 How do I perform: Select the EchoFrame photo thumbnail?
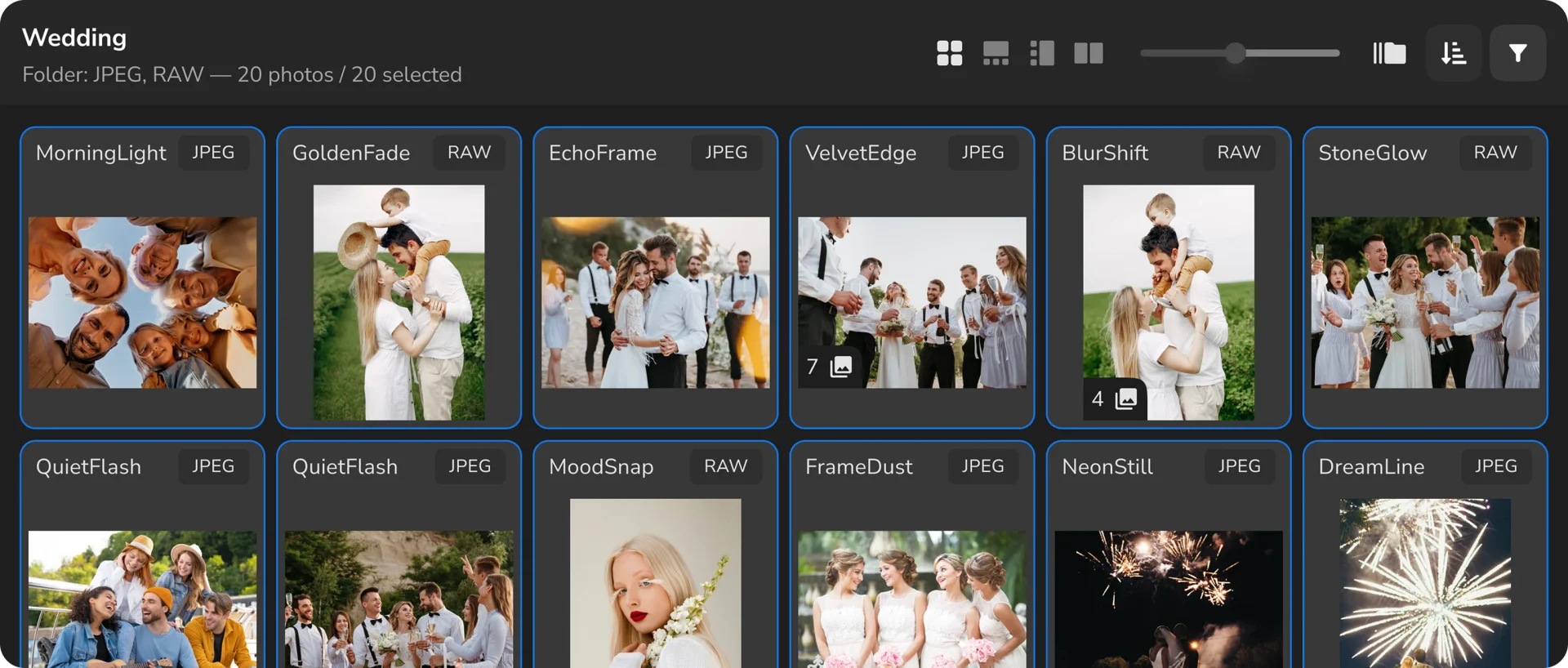pyautogui.click(x=655, y=302)
